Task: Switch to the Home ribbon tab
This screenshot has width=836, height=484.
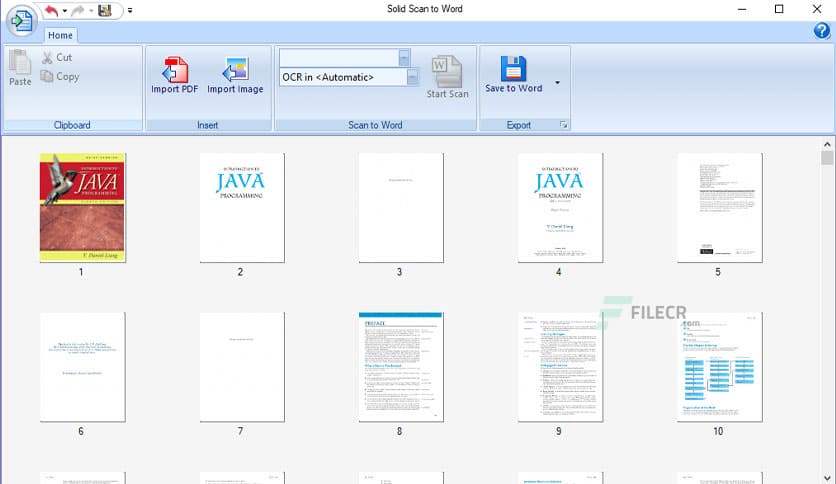Action: [x=60, y=35]
